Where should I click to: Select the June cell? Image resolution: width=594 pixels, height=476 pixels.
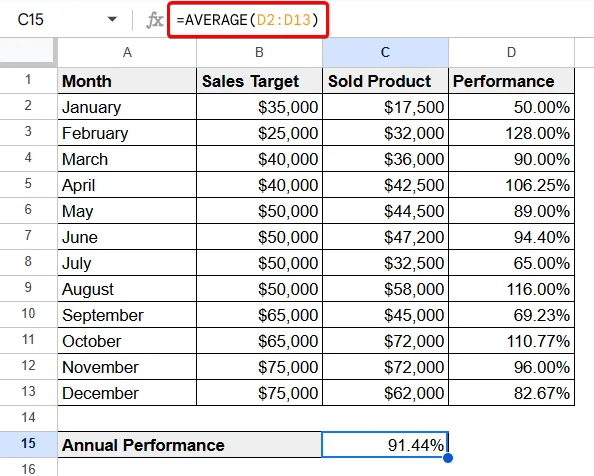tap(127, 237)
